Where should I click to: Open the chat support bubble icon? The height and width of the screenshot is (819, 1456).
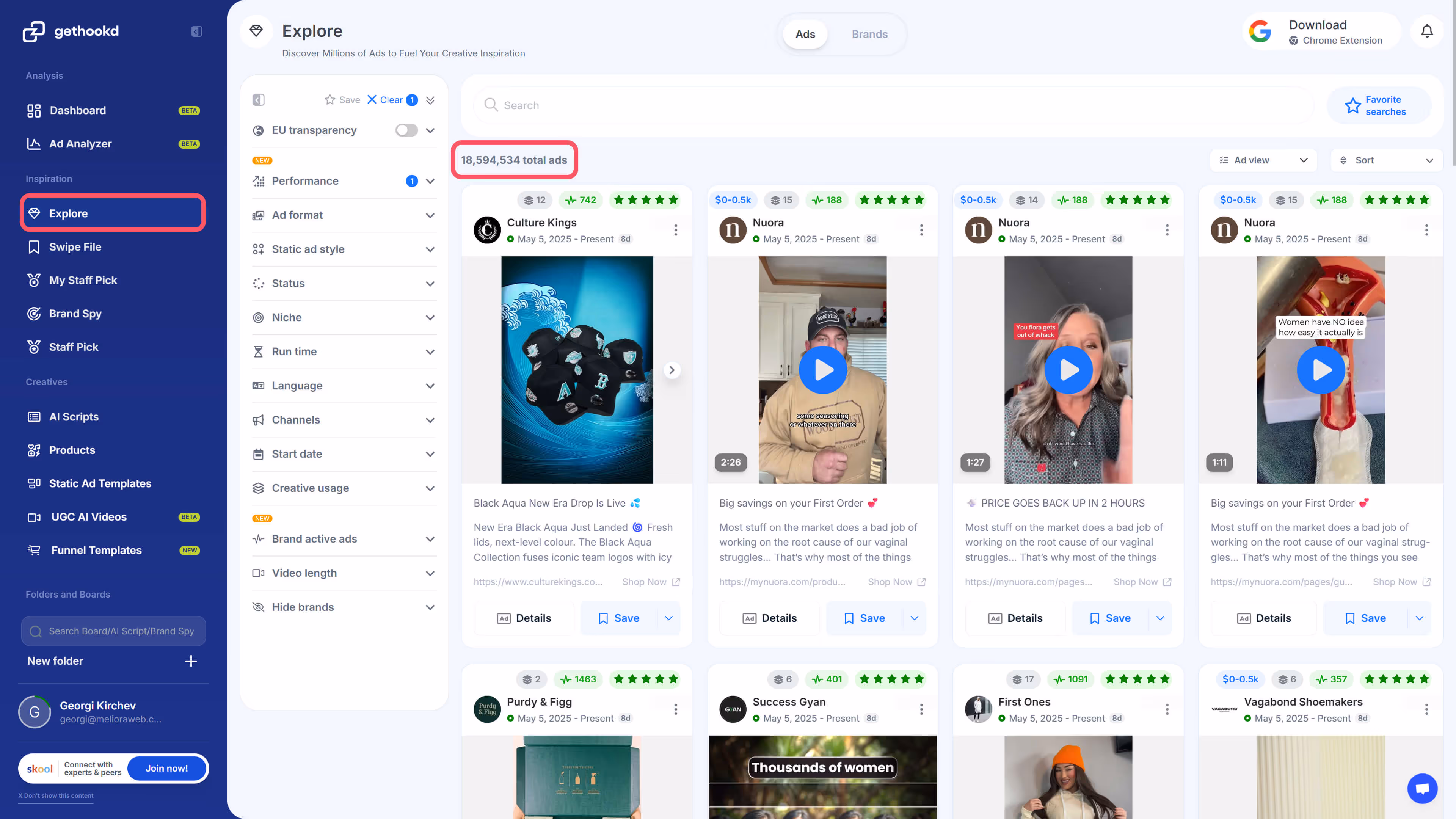[1422, 789]
